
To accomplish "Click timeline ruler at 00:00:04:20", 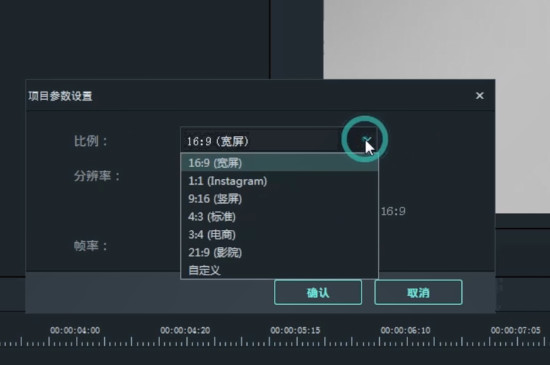I will coord(185,330).
